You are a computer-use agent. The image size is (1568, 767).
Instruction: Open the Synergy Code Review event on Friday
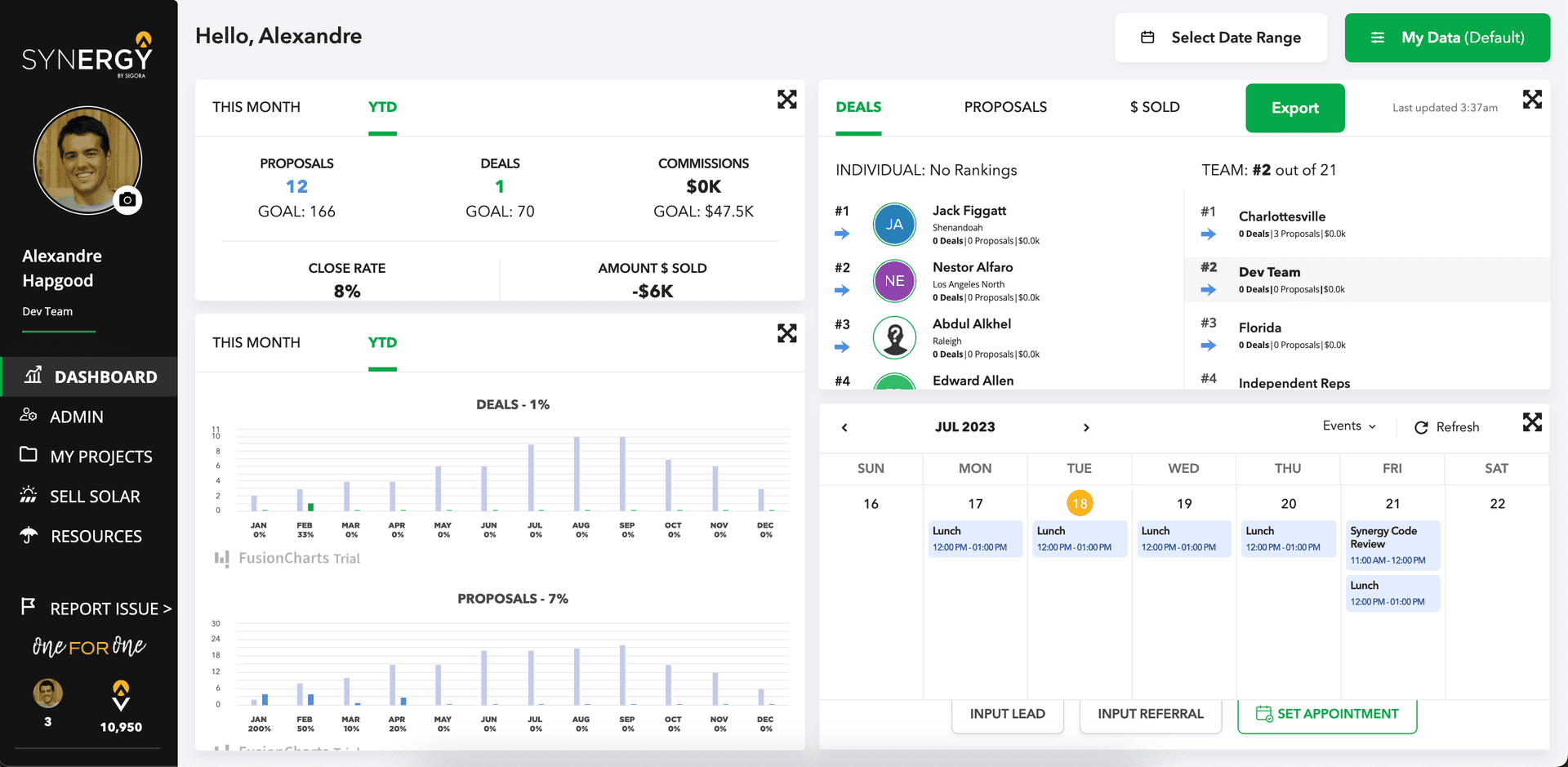(x=1392, y=545)
